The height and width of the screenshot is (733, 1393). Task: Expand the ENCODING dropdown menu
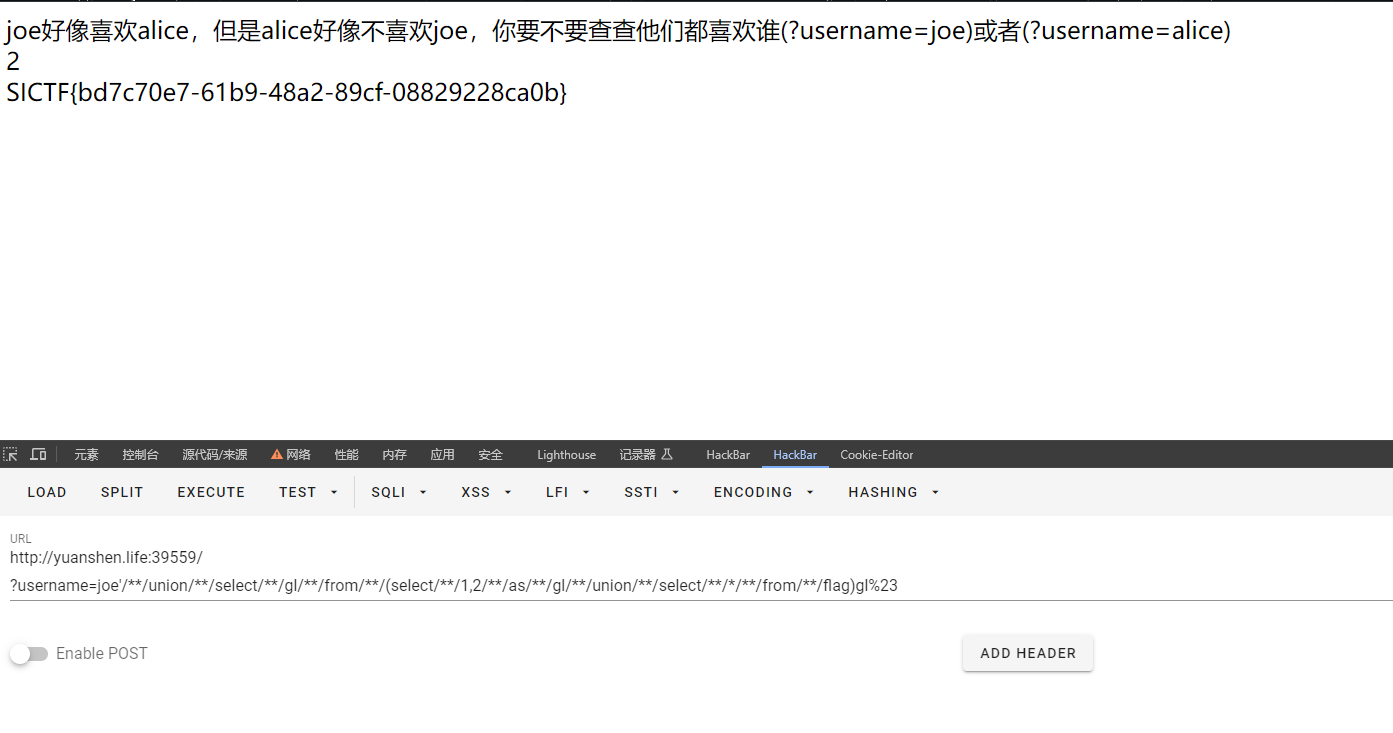pos(764,492)
